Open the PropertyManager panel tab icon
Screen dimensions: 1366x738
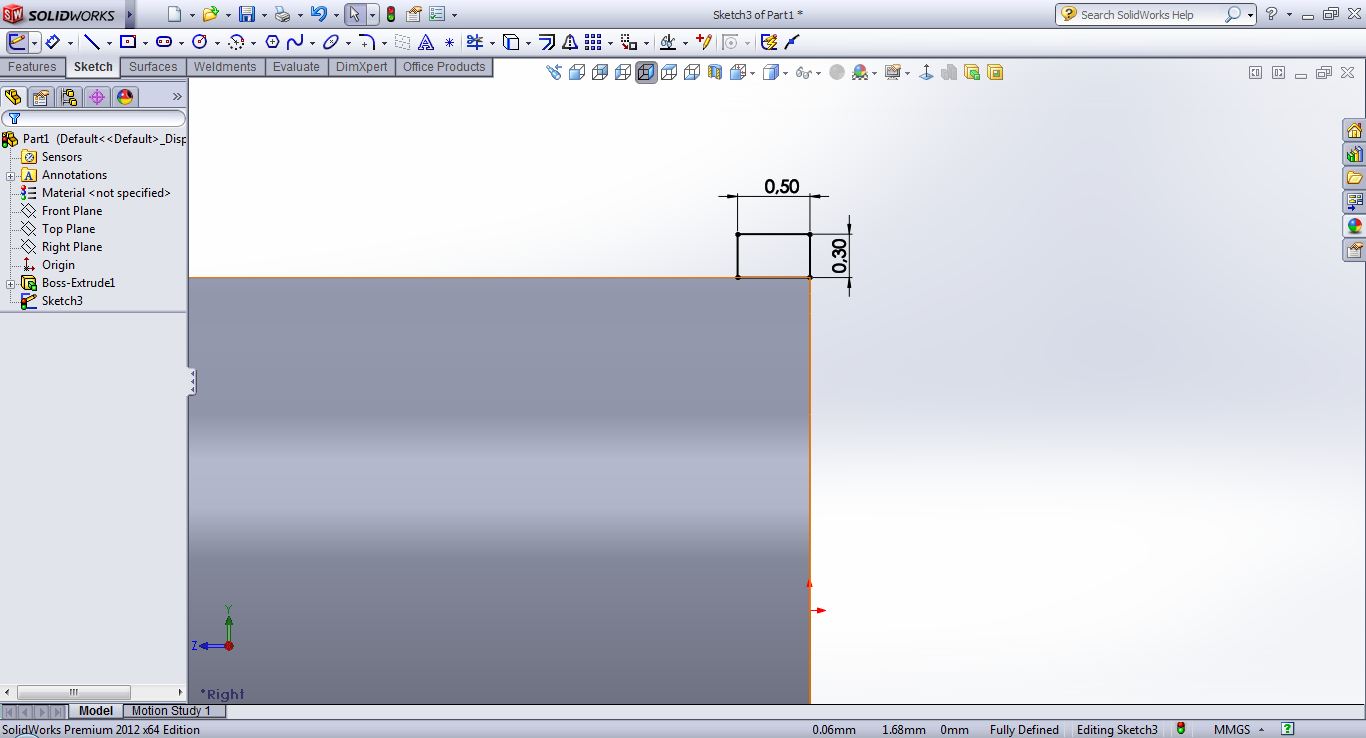coord(40,97)
